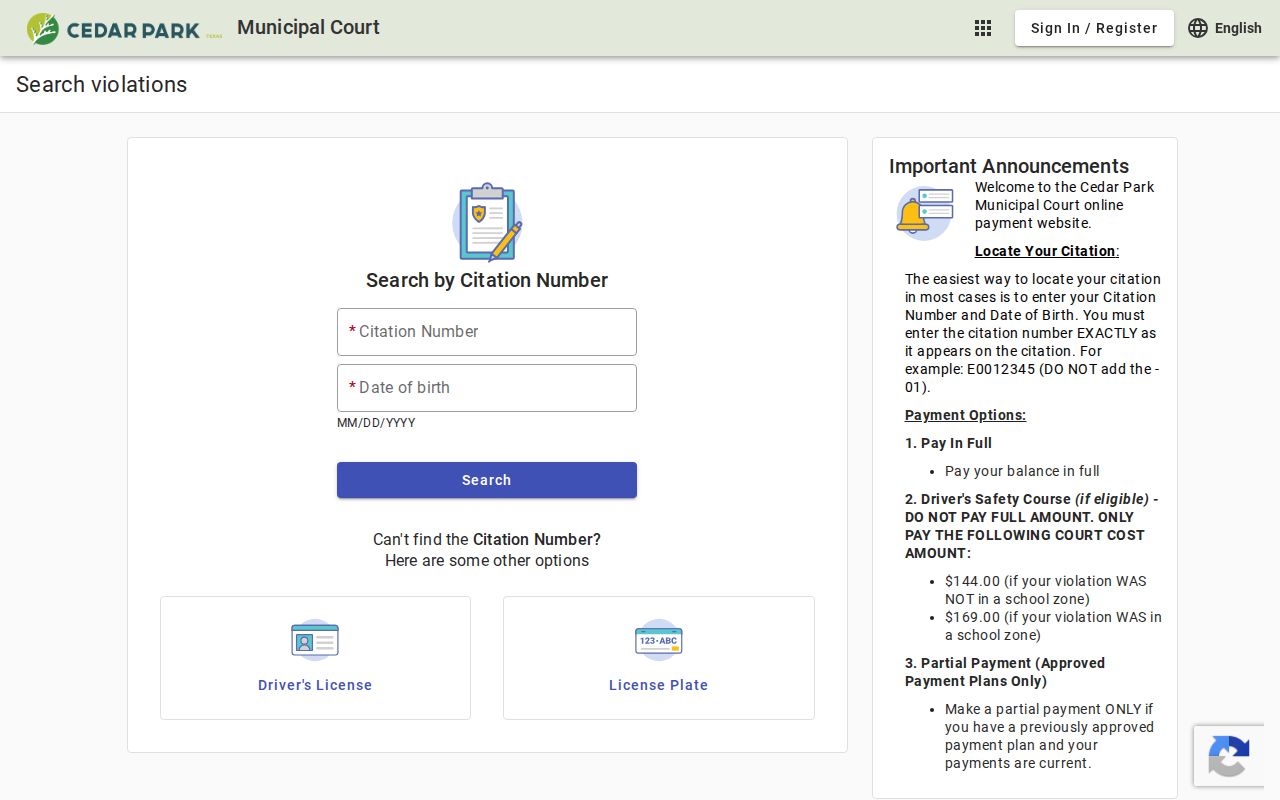The image size is (1280, 800).
Task: Click the bell announcements icon
Action: [x=924, y=213]
